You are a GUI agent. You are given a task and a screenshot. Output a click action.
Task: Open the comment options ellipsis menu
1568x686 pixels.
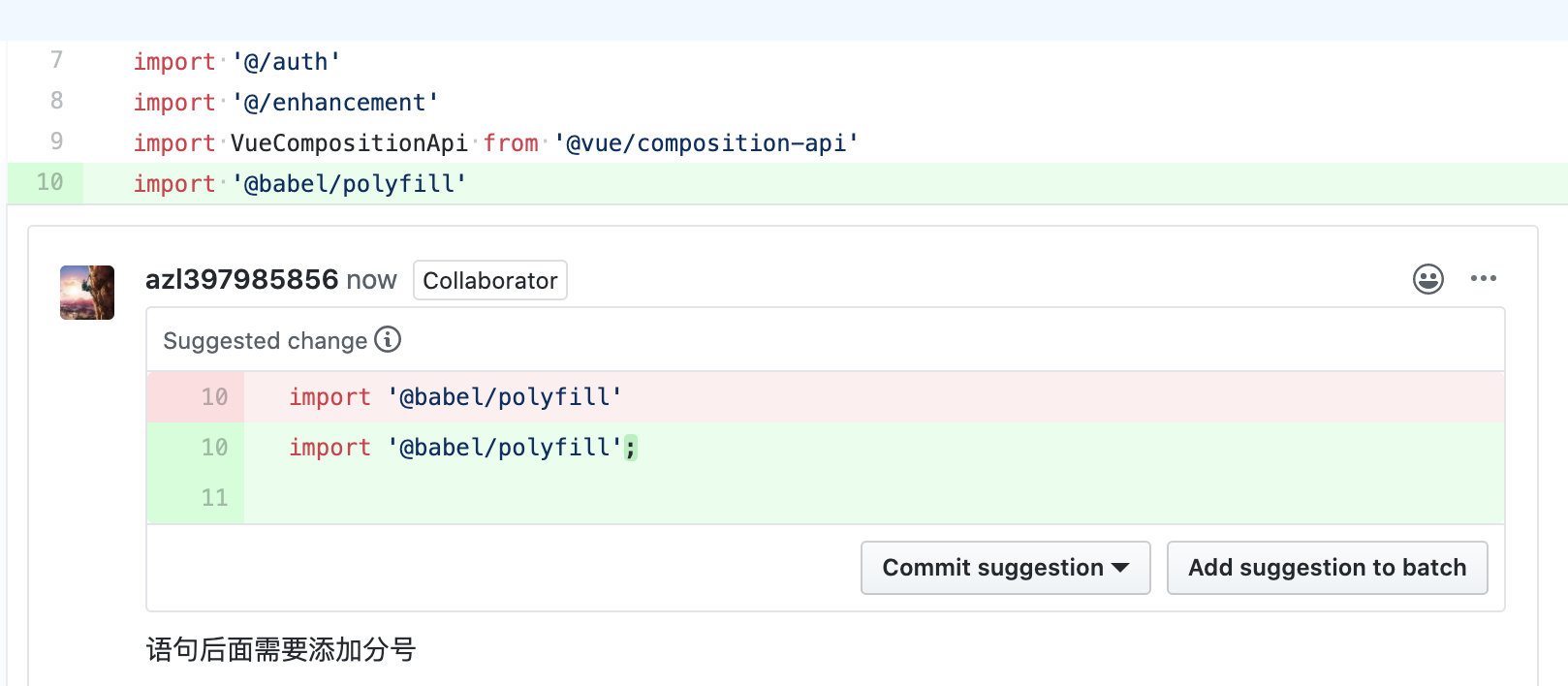(1483, 279)
